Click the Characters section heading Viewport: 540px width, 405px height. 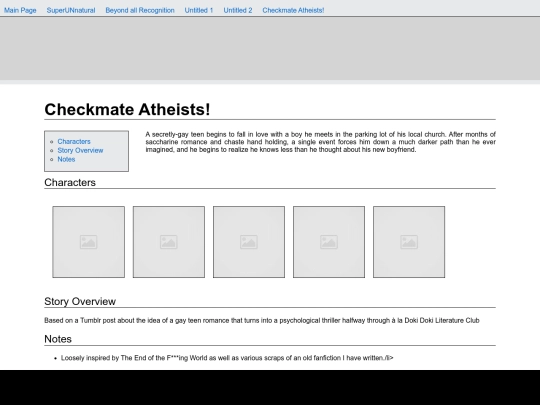[x=70, y=183]
